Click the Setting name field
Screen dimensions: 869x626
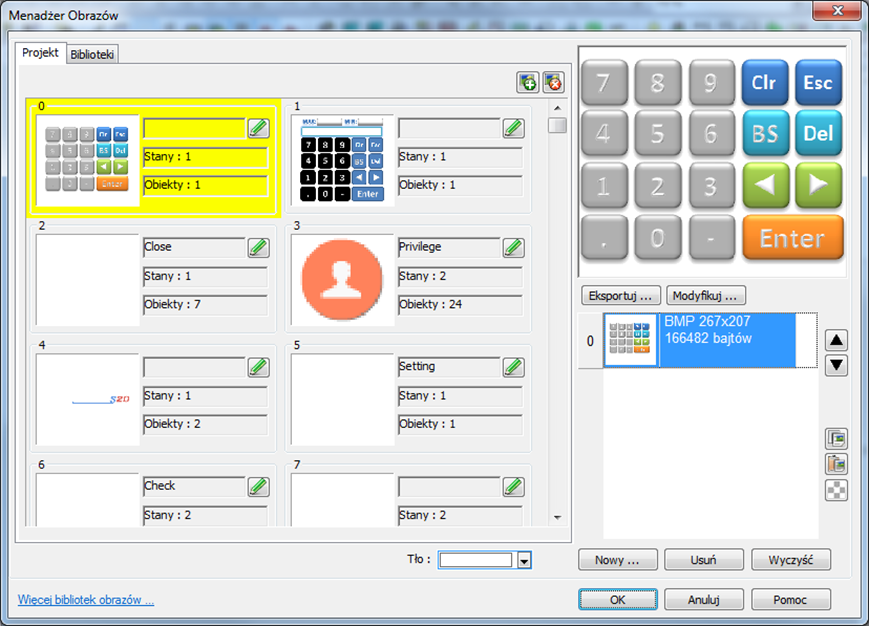click(x=449, y=367)
